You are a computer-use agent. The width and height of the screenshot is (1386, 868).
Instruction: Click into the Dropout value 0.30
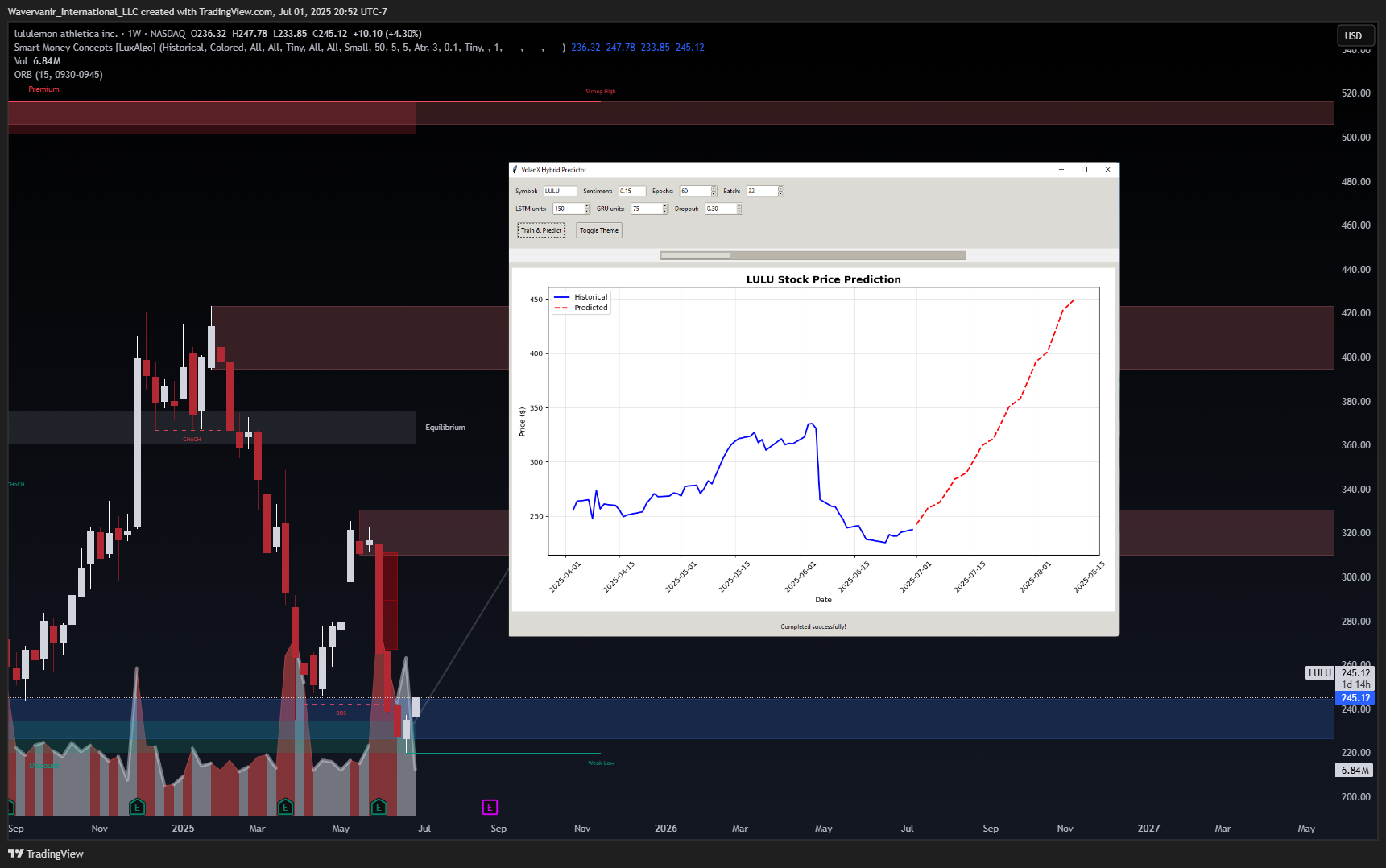[x=721, y=209]
